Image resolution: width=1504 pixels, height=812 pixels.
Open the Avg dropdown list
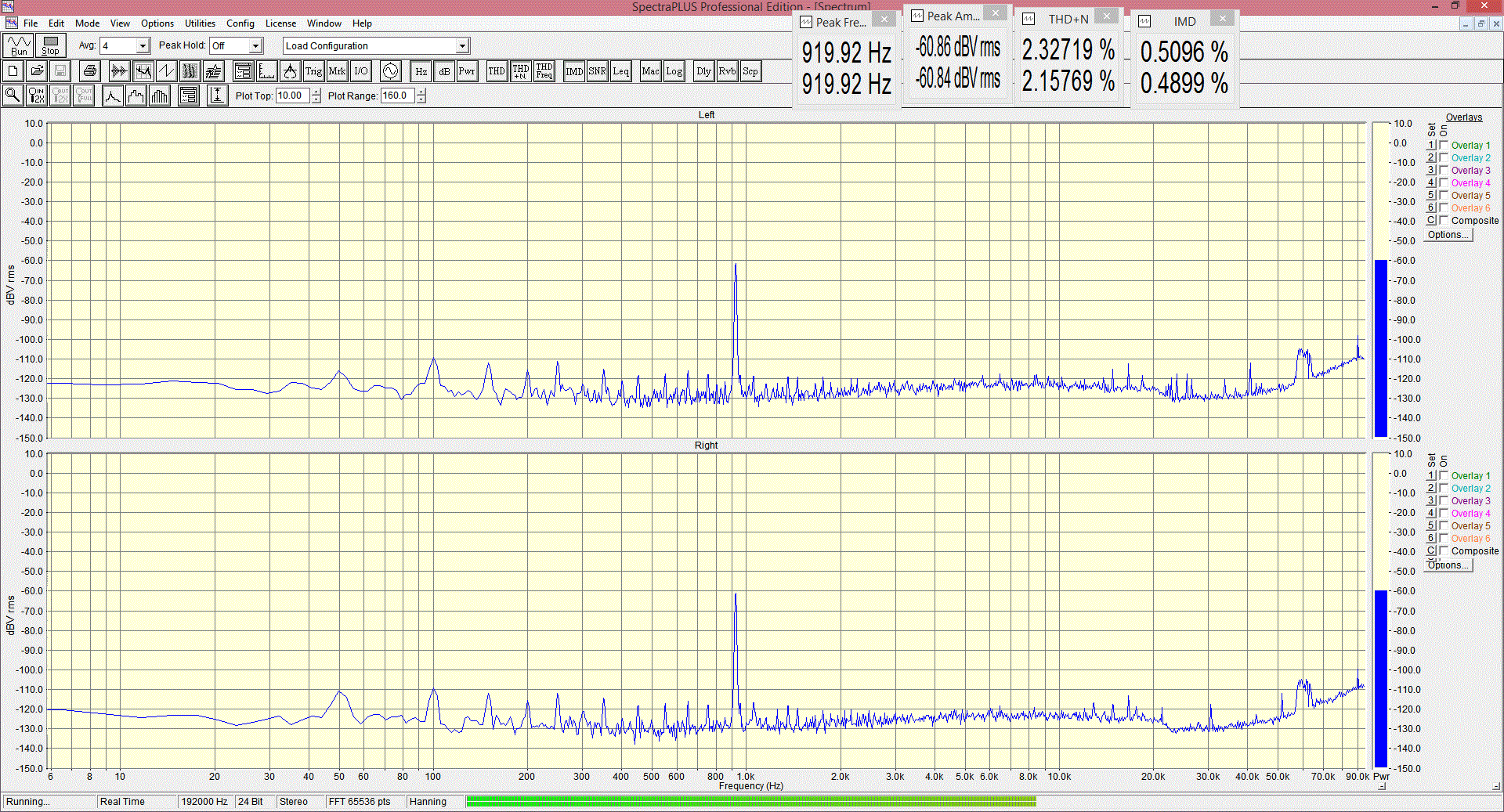[143, 46]
